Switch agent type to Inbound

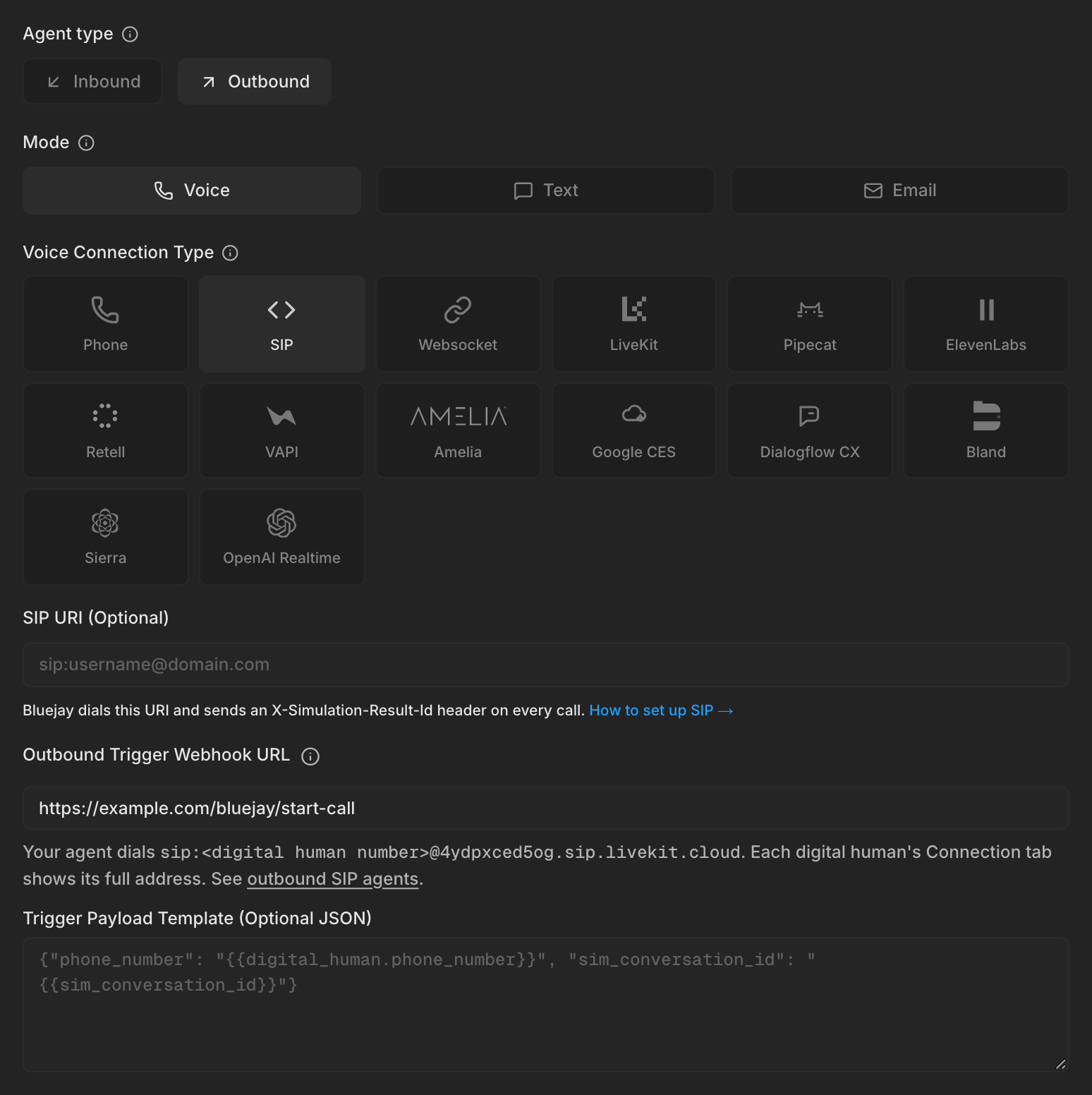click(92, 81)
